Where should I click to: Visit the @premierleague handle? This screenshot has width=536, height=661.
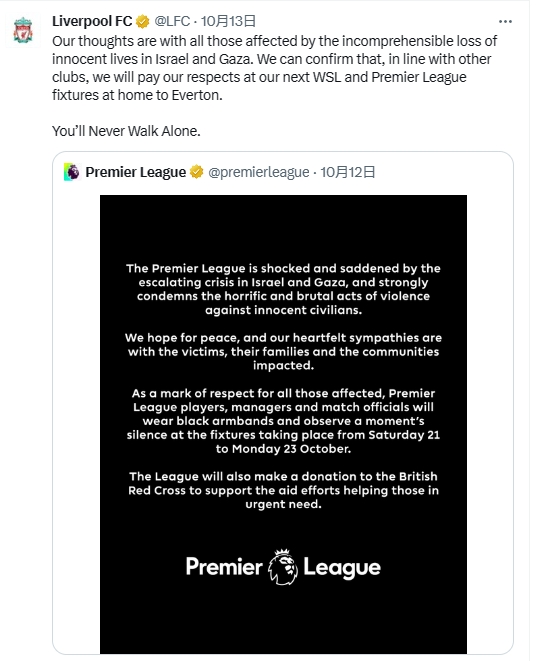click(259, 172)
